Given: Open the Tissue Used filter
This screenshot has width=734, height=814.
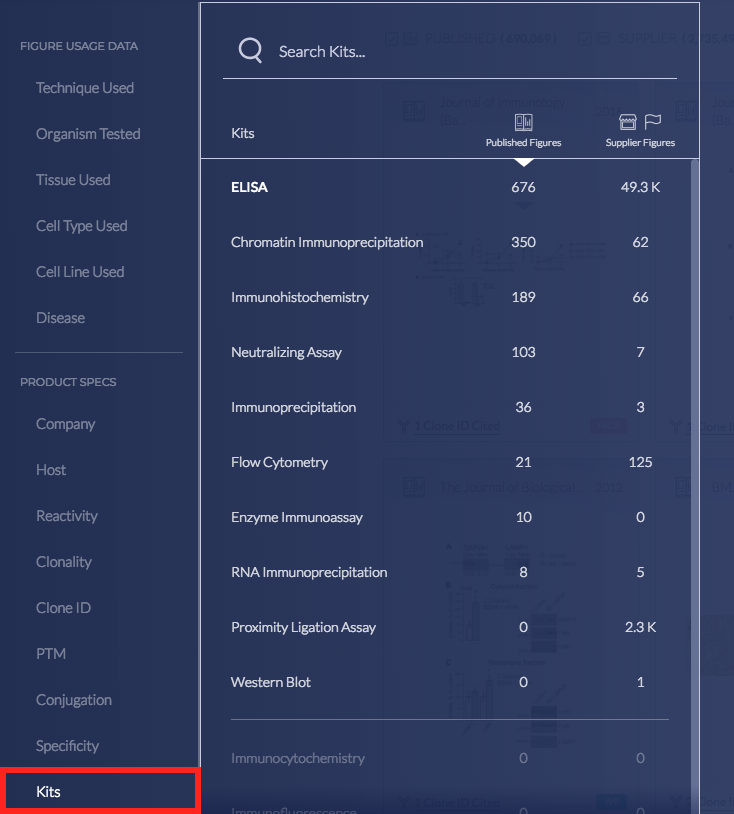Looking at the screenshot, I should 73,180.
